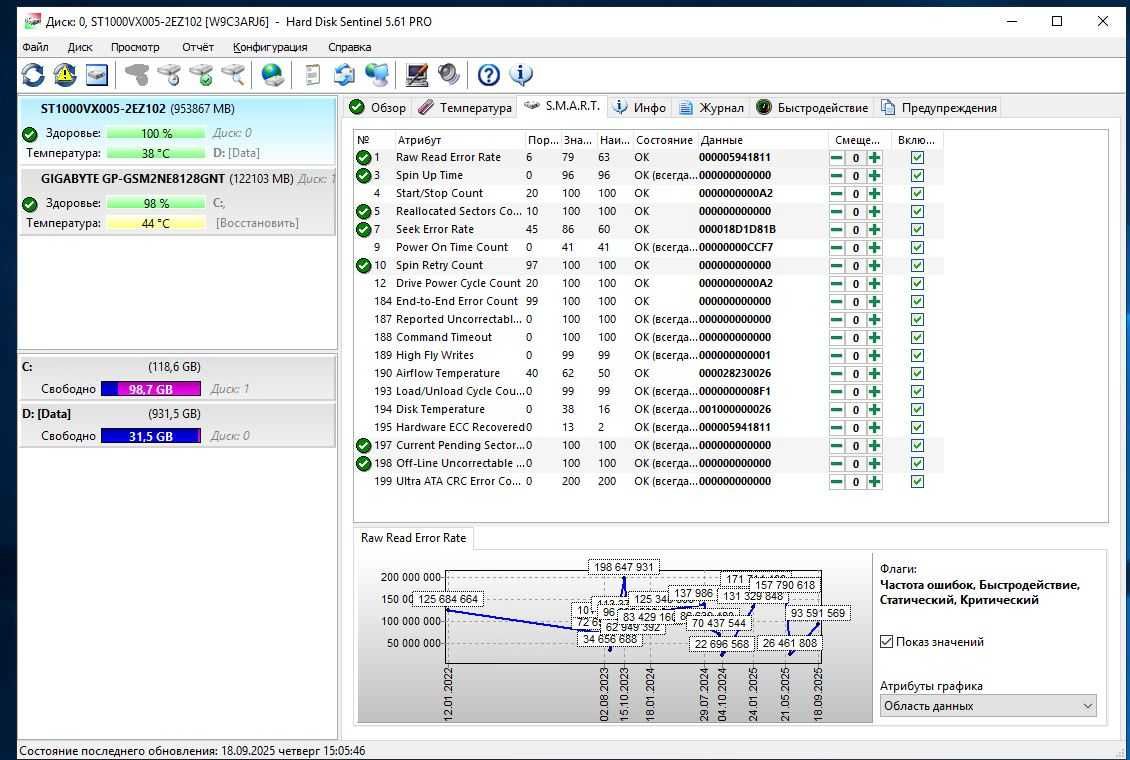Click the globe over disk toolbar icon
Viewport: 1130px width, 760px height.
tap(272, 74)
